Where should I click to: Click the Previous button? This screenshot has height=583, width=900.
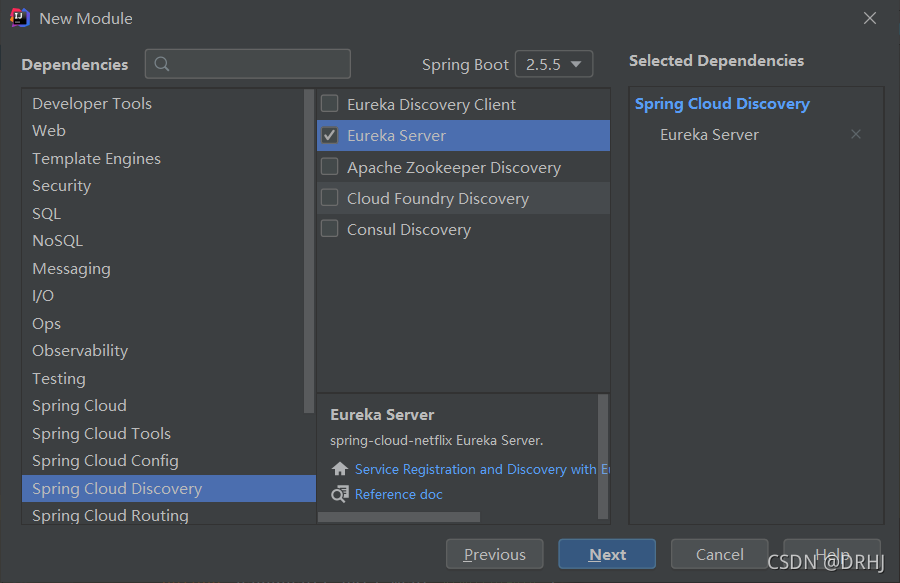(x=494, y=554)
